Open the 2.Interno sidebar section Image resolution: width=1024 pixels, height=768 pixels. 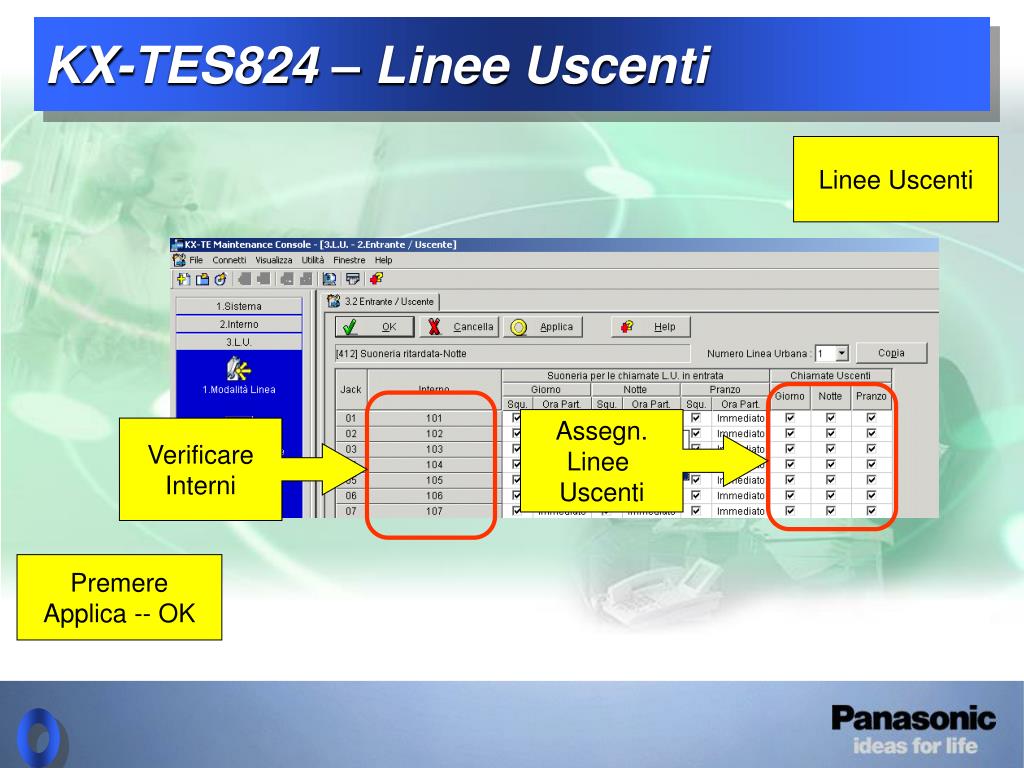[239, 324]
